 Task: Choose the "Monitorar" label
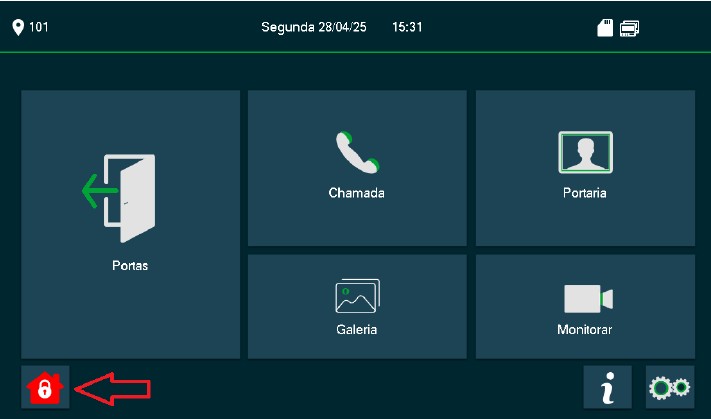584,329
